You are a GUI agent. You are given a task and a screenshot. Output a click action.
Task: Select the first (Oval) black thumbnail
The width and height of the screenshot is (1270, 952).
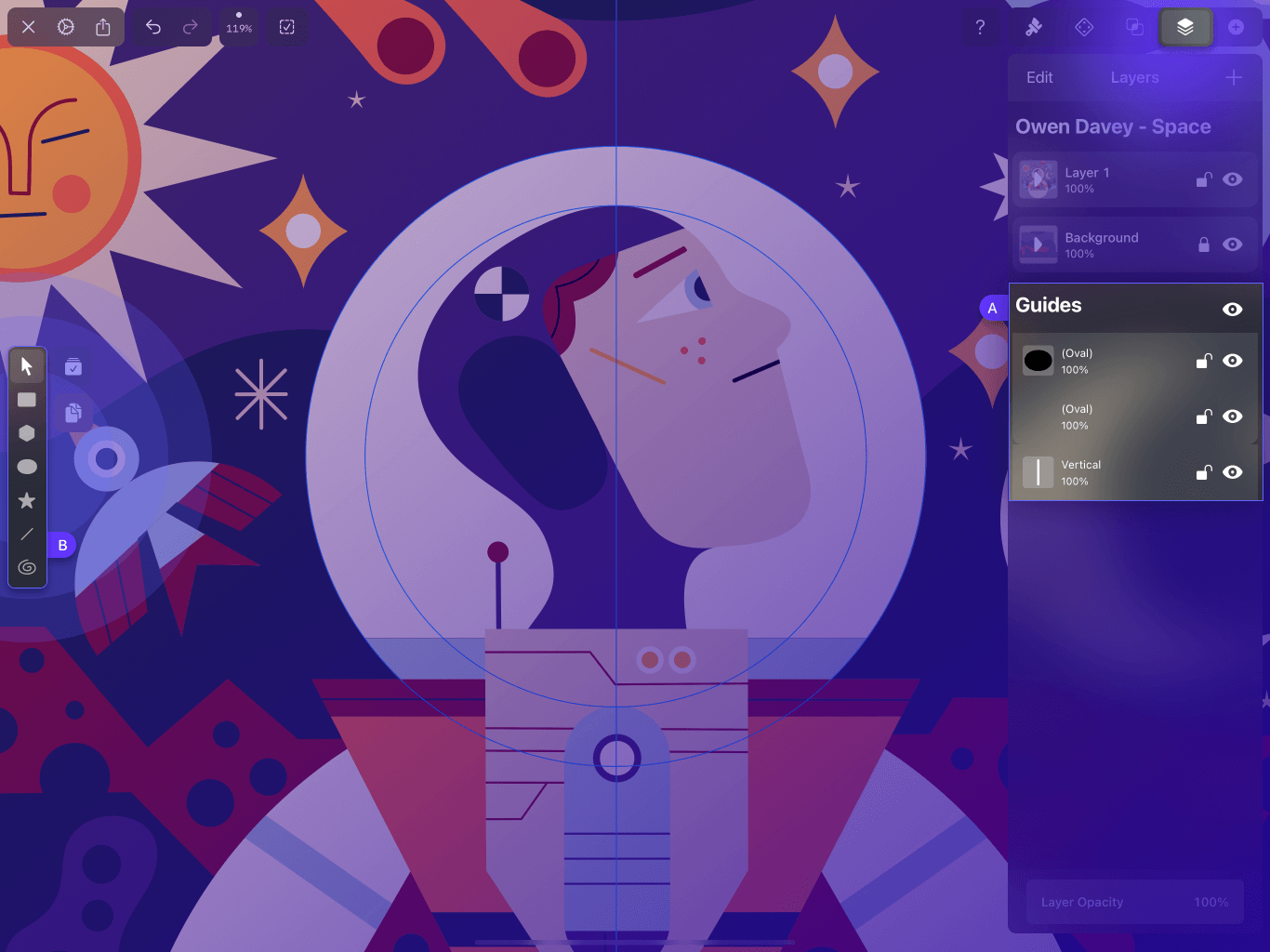pyautogui.click(x=1038, y=361)
